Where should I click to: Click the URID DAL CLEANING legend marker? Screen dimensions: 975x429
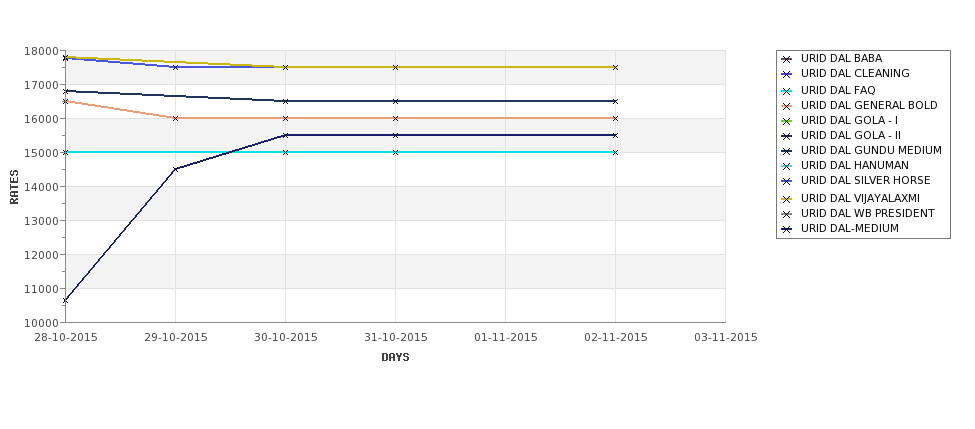point(787,74)
